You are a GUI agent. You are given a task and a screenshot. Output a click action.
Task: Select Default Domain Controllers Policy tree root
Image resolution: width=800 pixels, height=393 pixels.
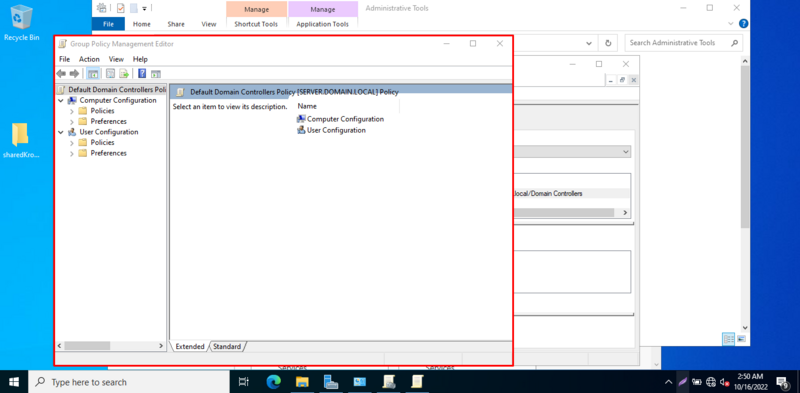tap(112, 90)
